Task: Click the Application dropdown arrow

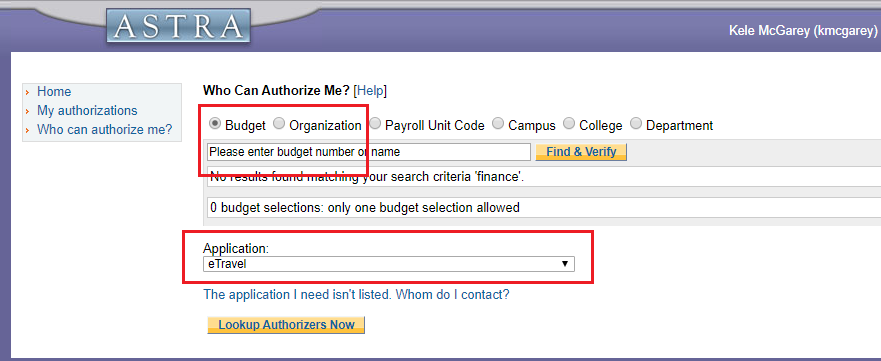Action: click(565, 264)
